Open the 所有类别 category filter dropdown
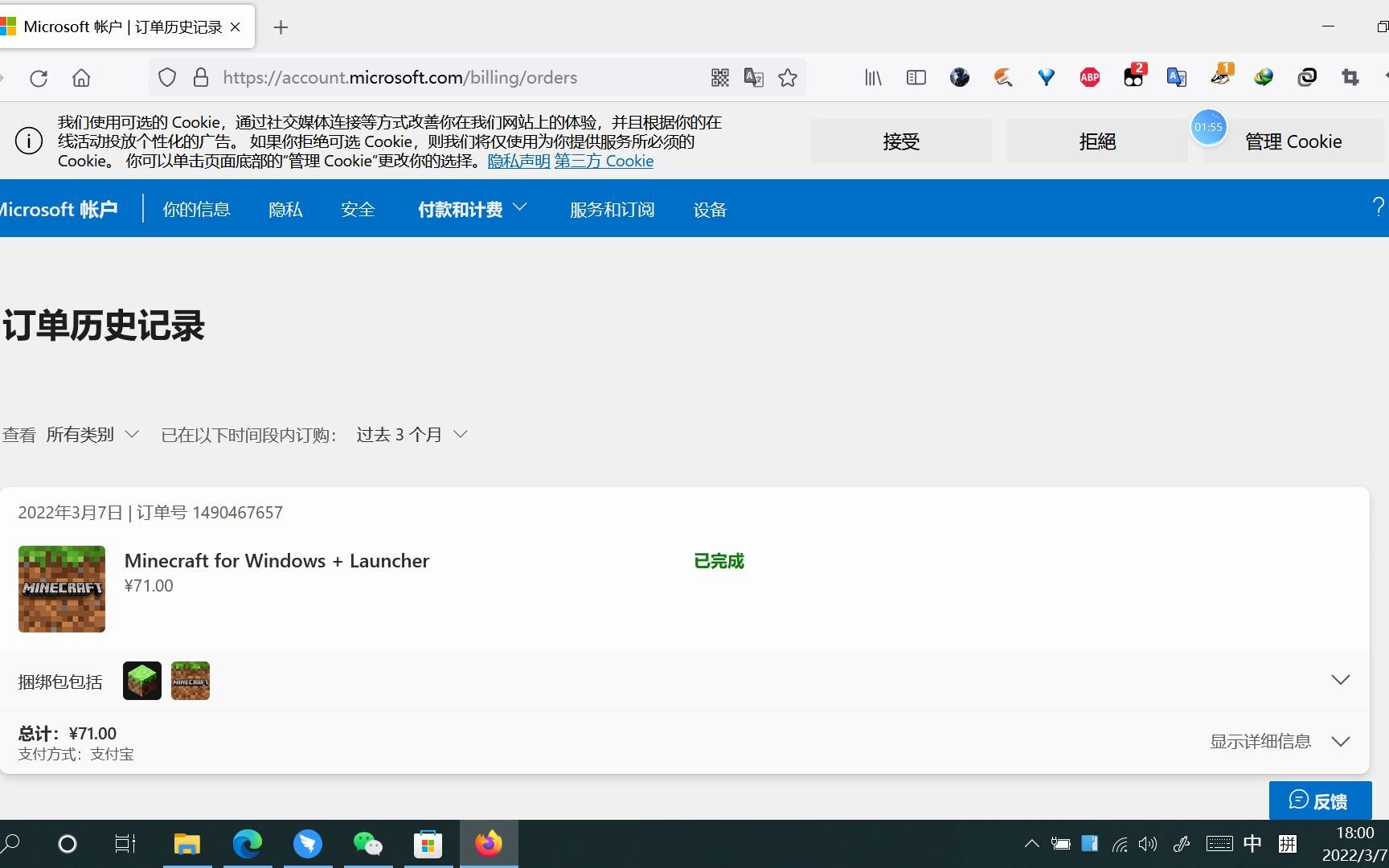Viewport: 1389px width, 868px height. click(92, 434)
